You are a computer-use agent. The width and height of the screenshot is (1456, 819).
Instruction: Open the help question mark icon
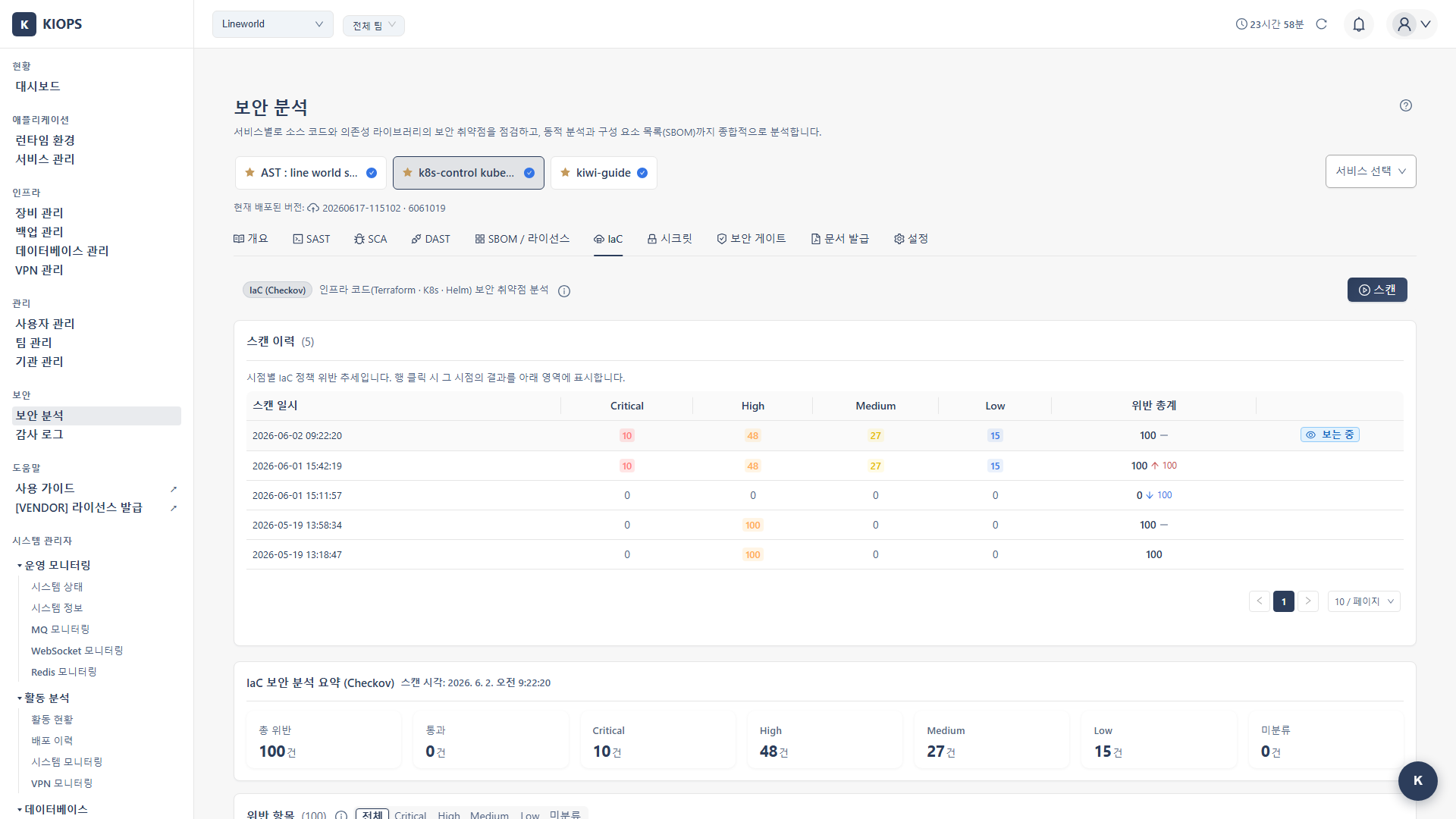[1406, 105]
